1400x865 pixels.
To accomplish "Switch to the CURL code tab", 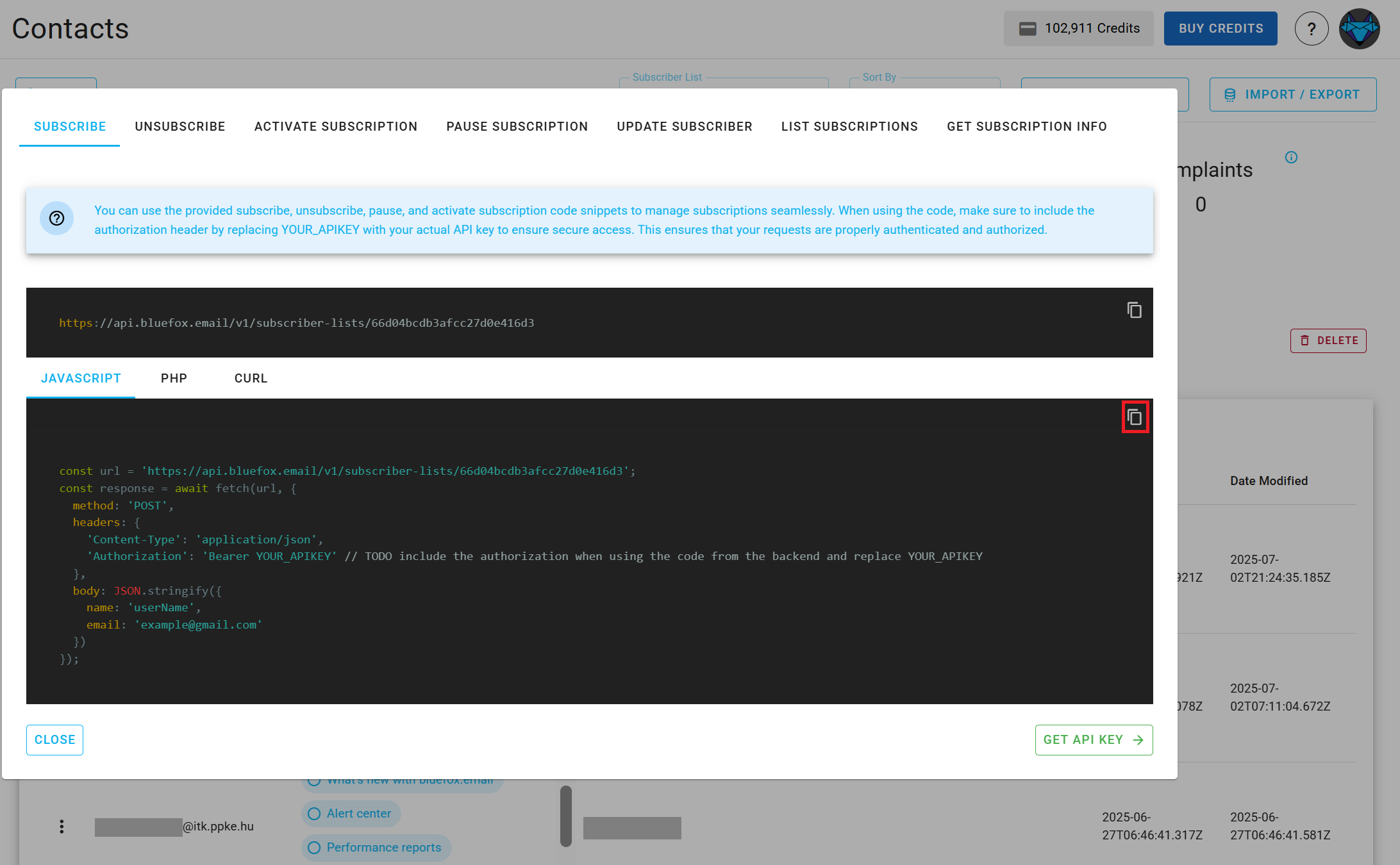I will [x=250, y=378].
